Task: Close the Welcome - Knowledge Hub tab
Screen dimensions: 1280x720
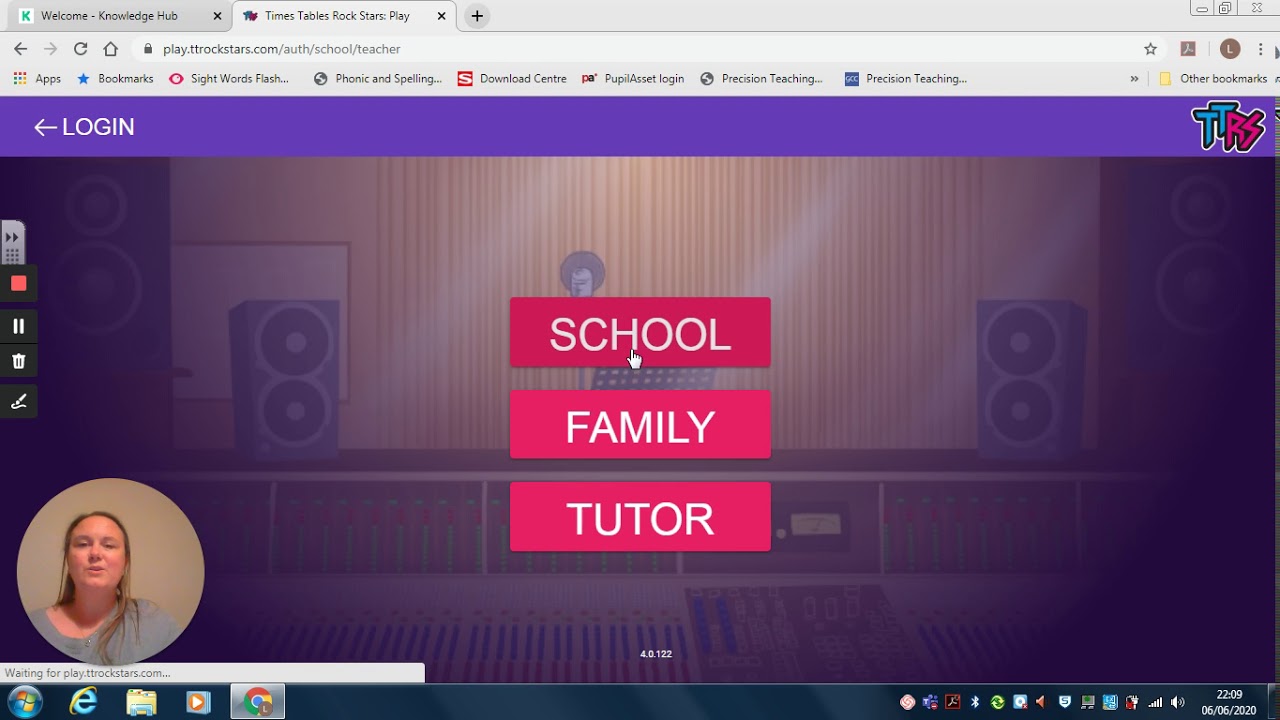Action: coord(217,16)
